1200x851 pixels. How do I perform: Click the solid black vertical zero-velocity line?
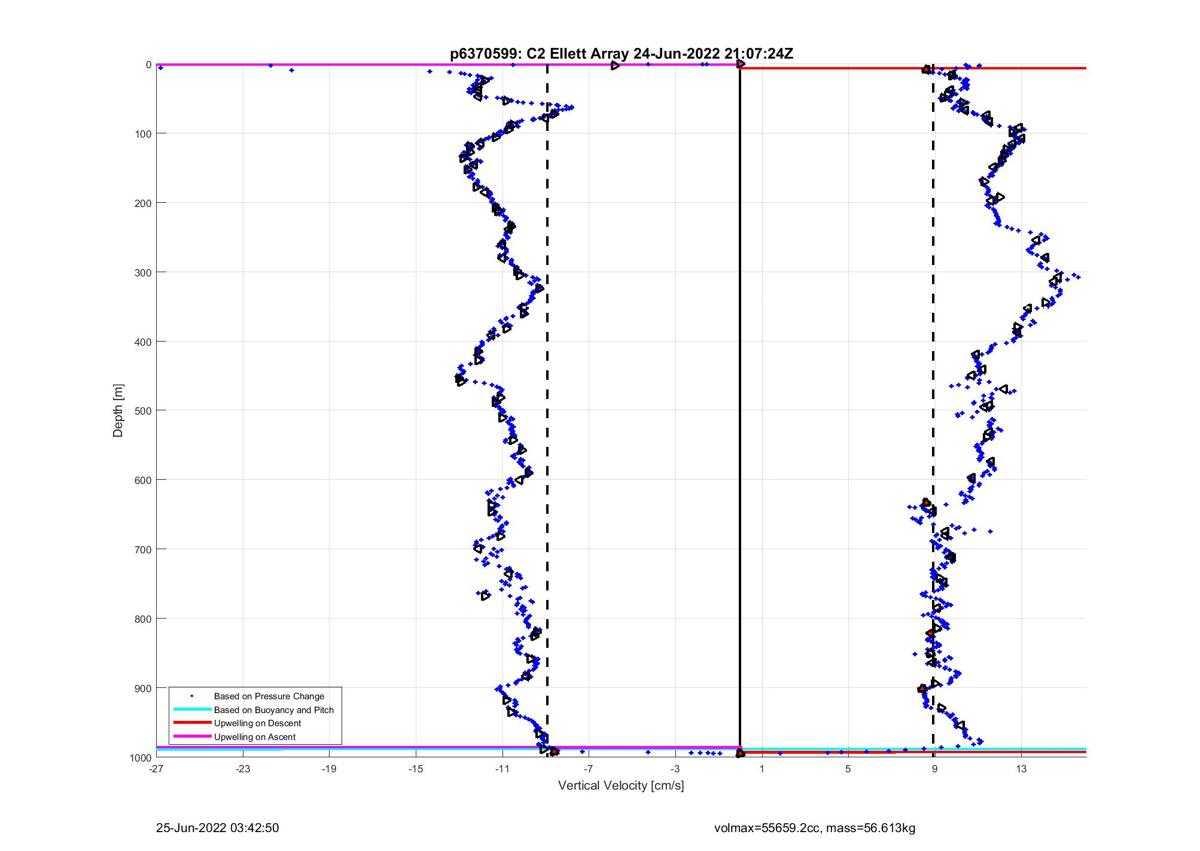click(740, 410)
